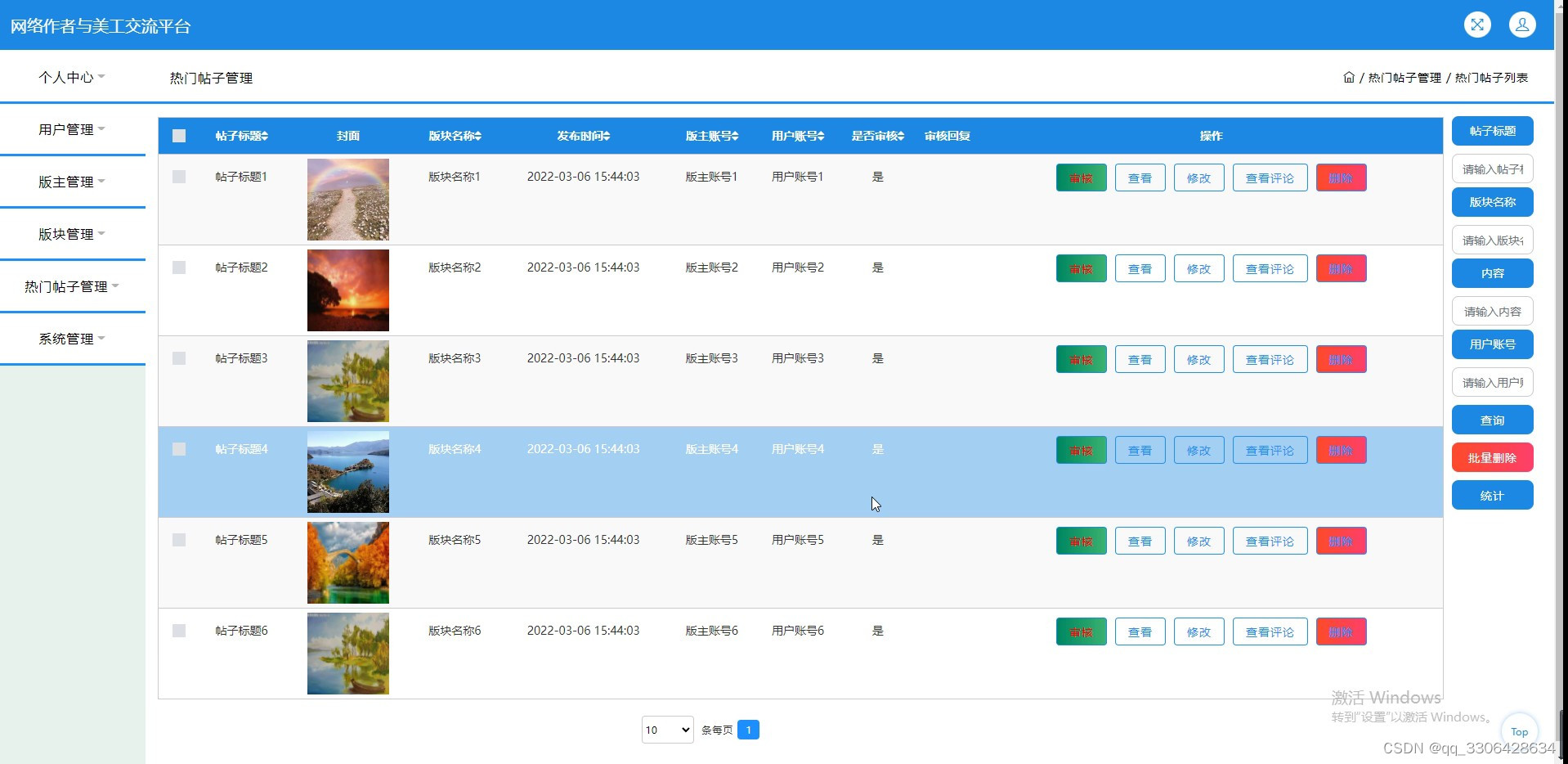Click the 版块名称5 table cell
1568x764 pixels.
[455, 540]
